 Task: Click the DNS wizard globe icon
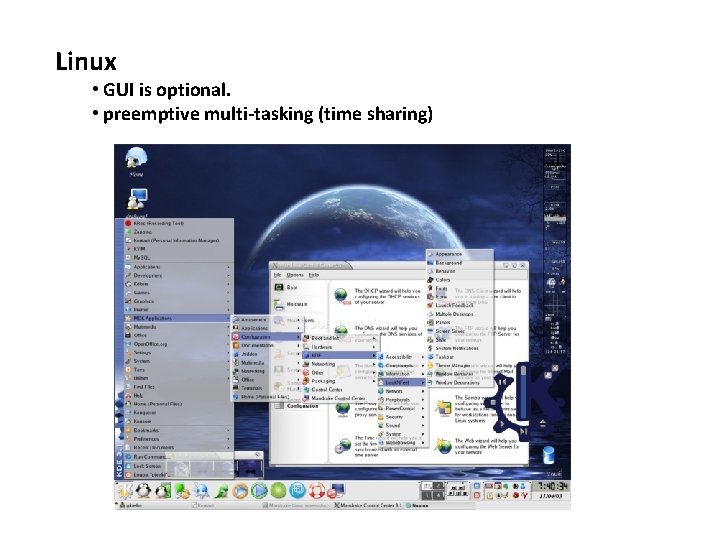[341, 331]
